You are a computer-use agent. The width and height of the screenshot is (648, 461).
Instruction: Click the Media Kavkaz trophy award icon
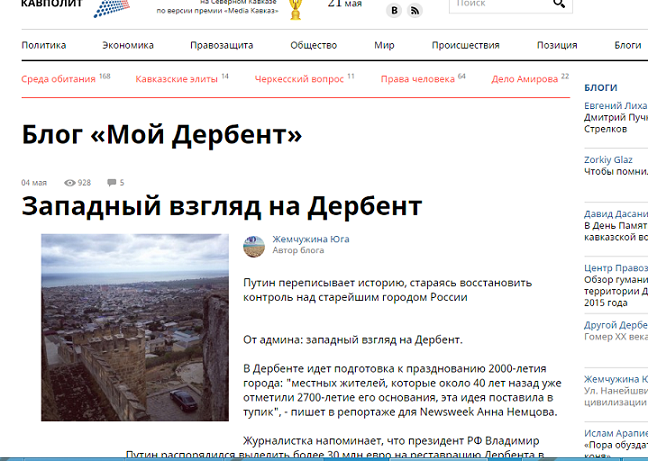[x=295, y=9]
